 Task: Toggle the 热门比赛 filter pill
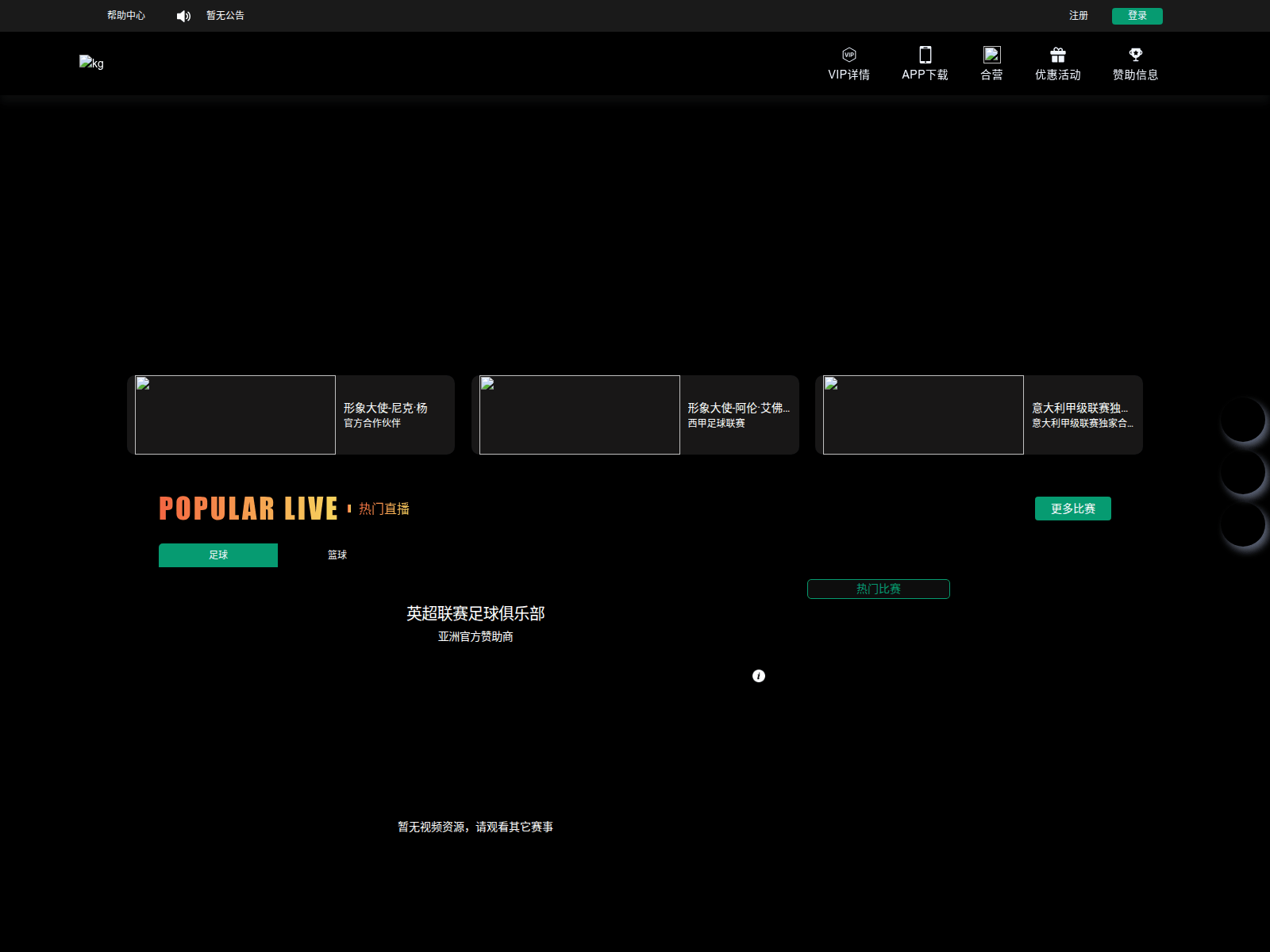tap(878, 589)
